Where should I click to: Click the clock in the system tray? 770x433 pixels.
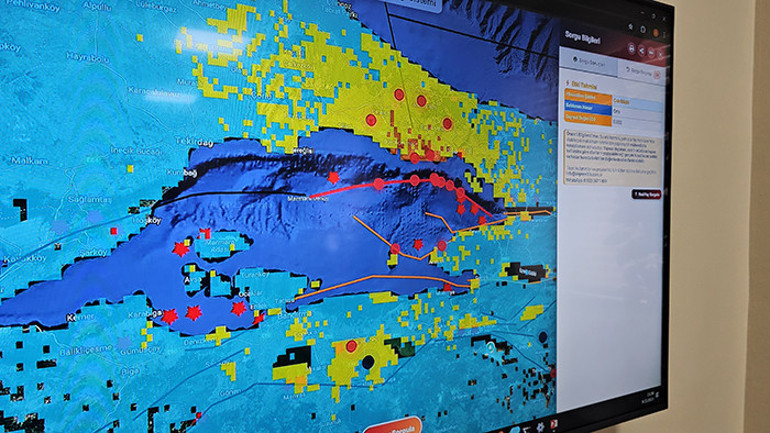point(651,398)
